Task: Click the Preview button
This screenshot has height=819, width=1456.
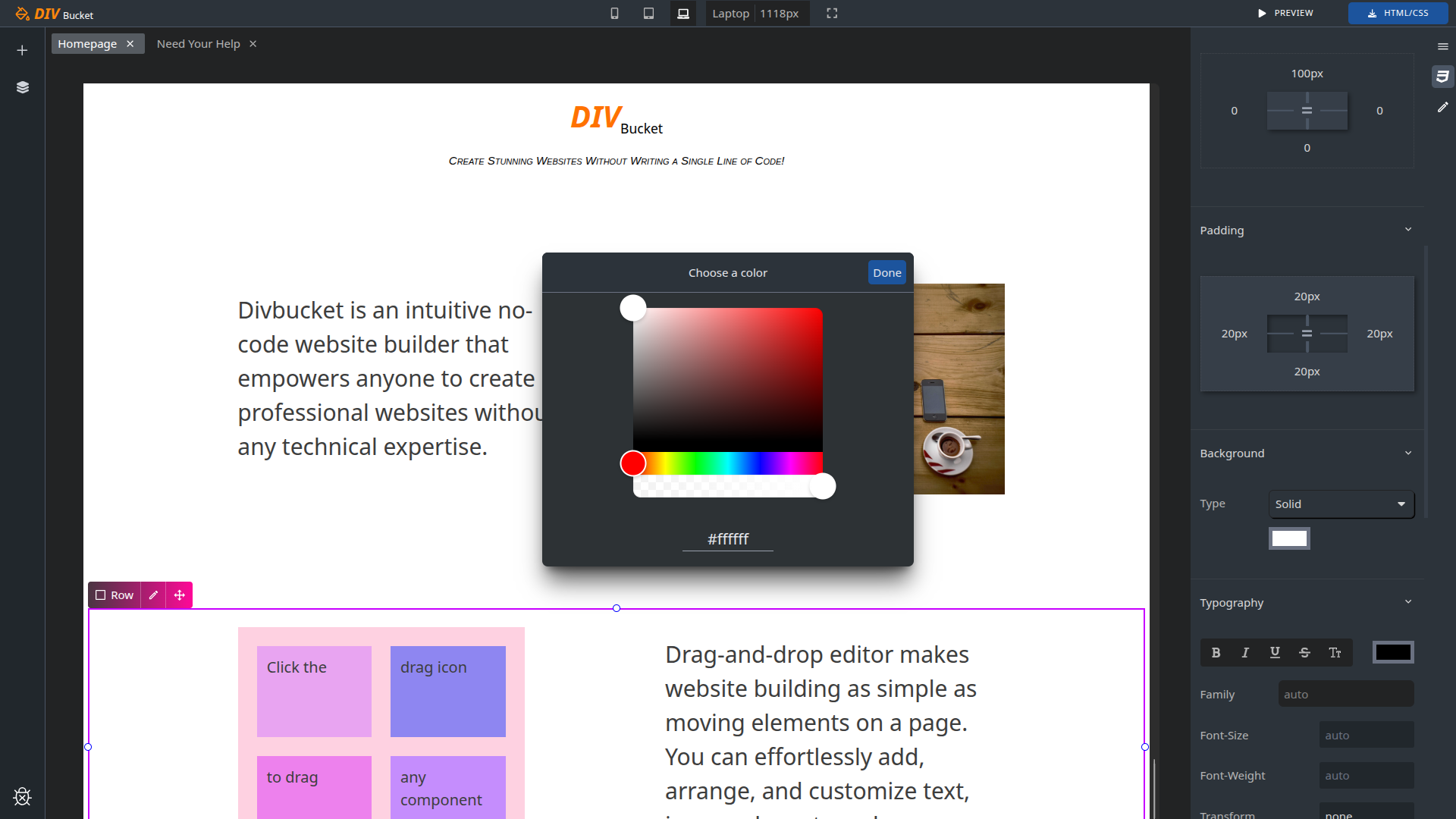Action: click(1285, 14)
